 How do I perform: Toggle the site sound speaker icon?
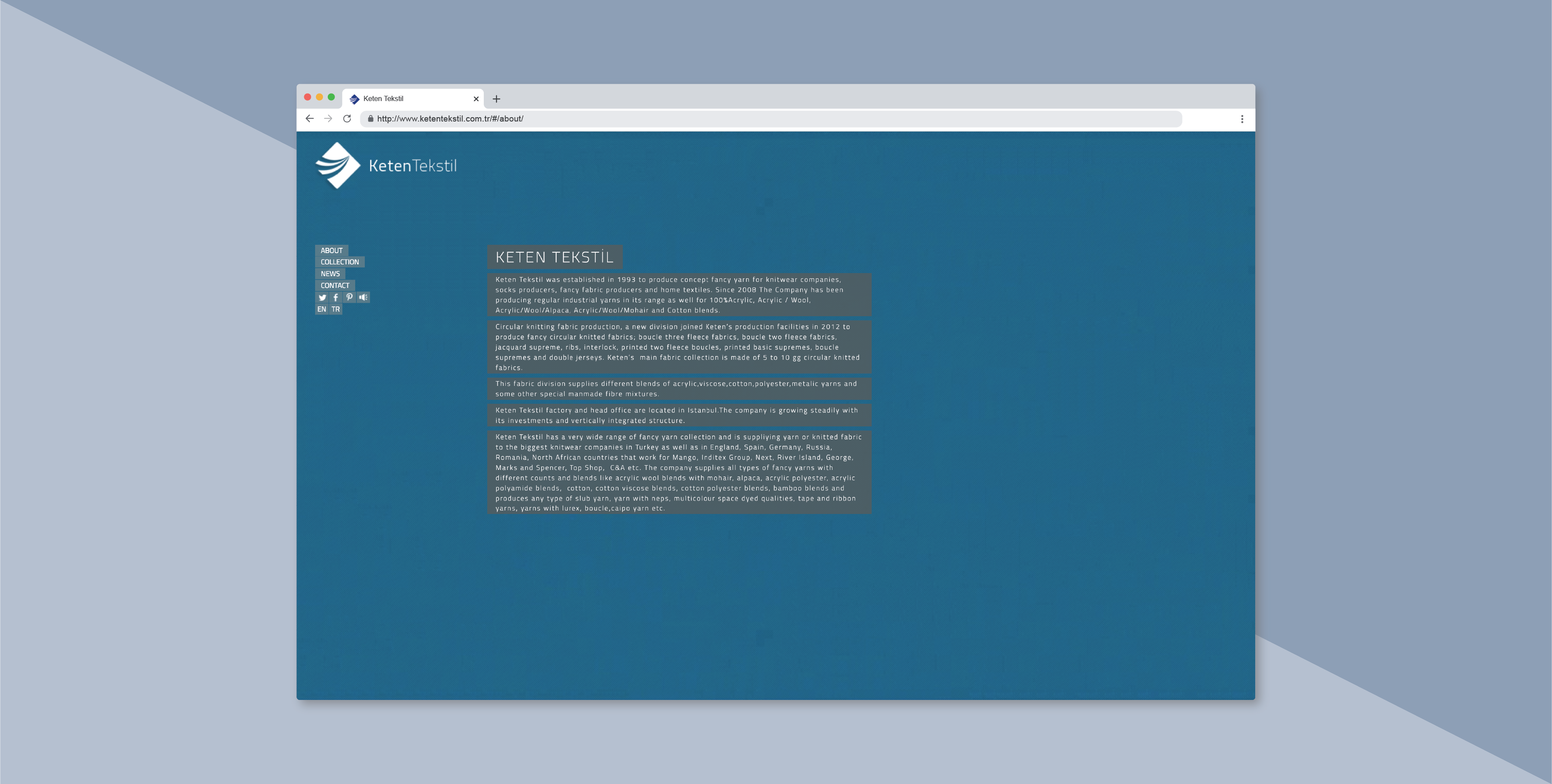[363, 297]
